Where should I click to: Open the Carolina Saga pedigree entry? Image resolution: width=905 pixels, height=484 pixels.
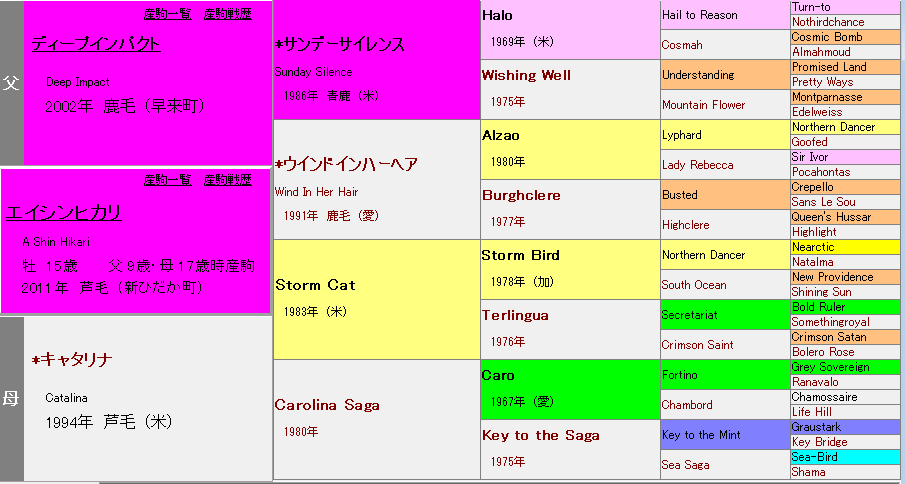[x=327, y=405]
